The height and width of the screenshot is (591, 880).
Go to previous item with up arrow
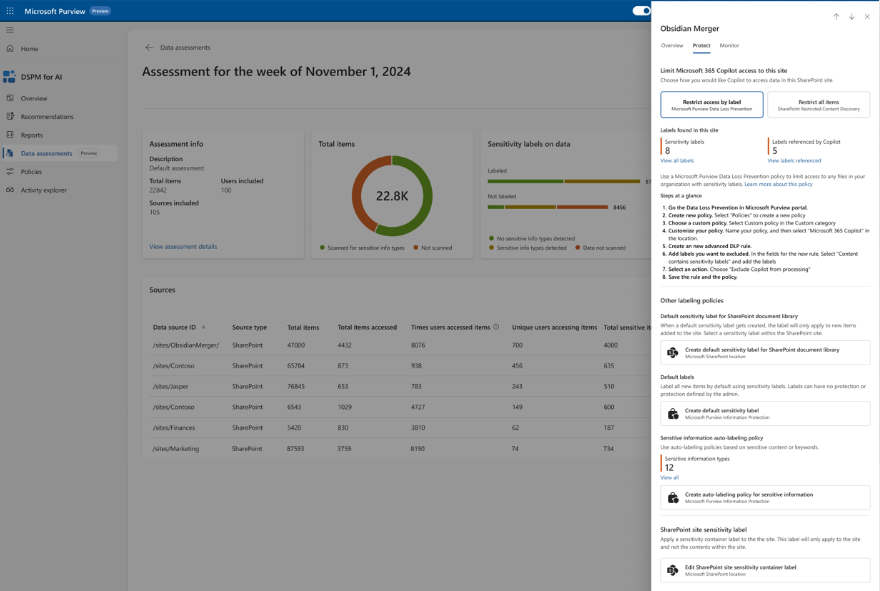836,16
